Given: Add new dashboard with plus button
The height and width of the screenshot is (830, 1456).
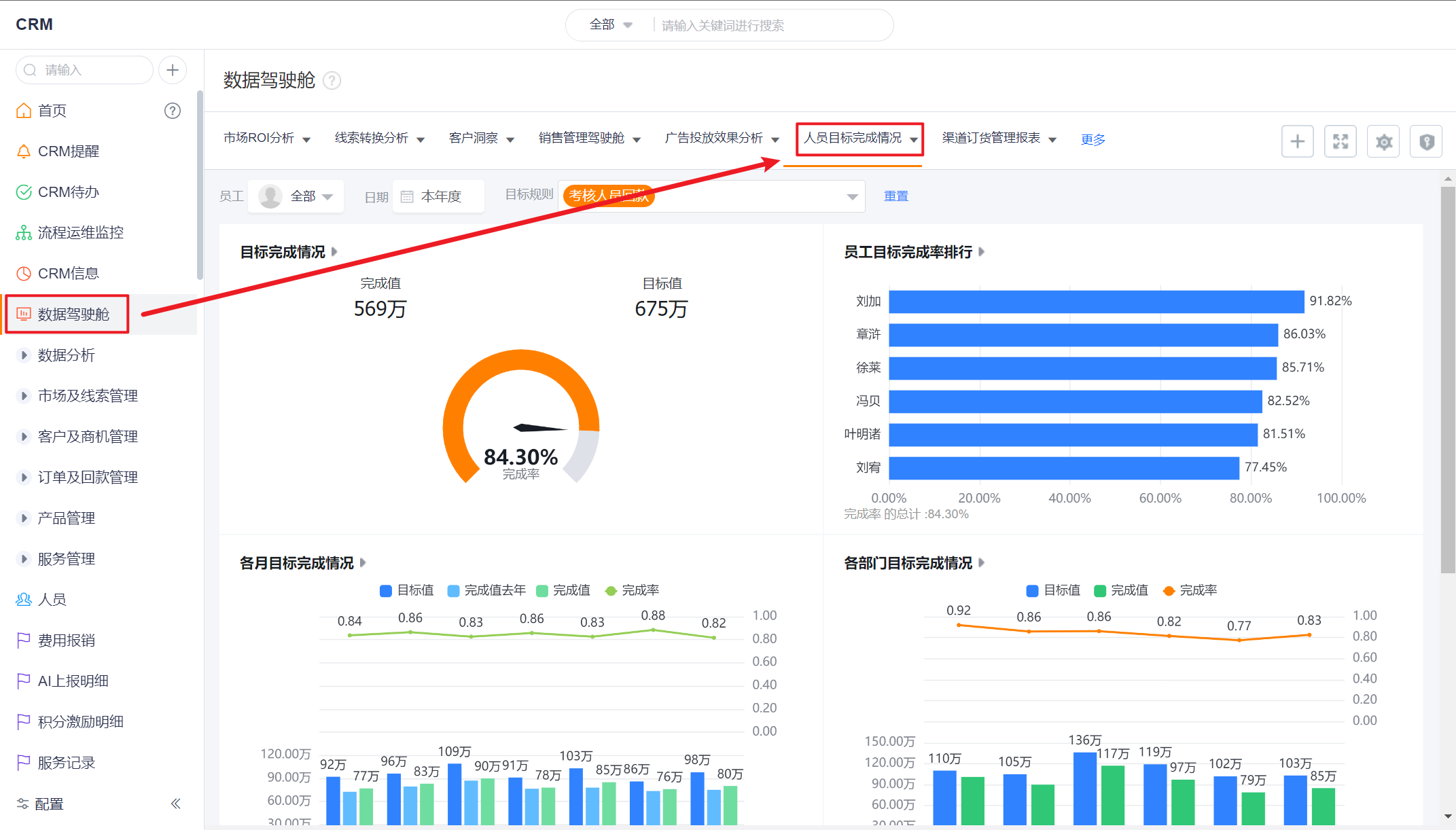Looking at the screenshot, I should point(1298,141).
